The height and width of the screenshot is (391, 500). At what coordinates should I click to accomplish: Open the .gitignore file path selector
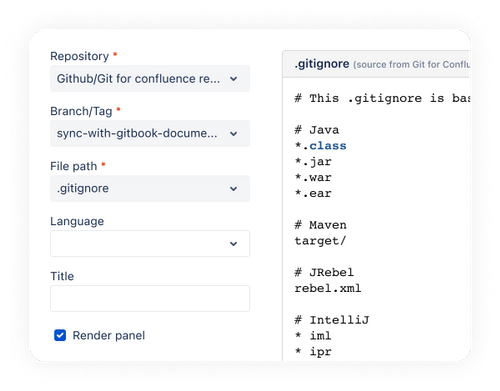coord(150,189)
